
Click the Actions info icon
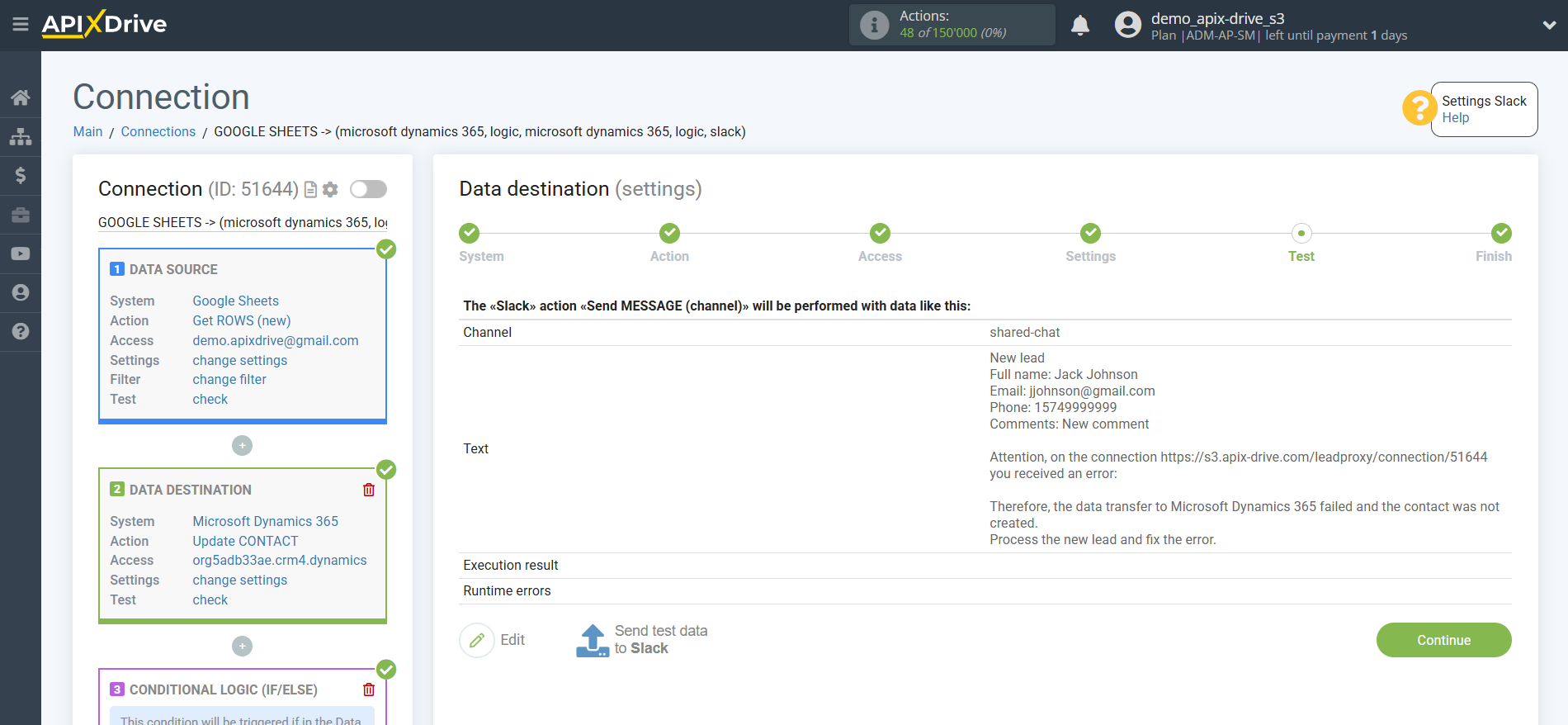point(874,25)
